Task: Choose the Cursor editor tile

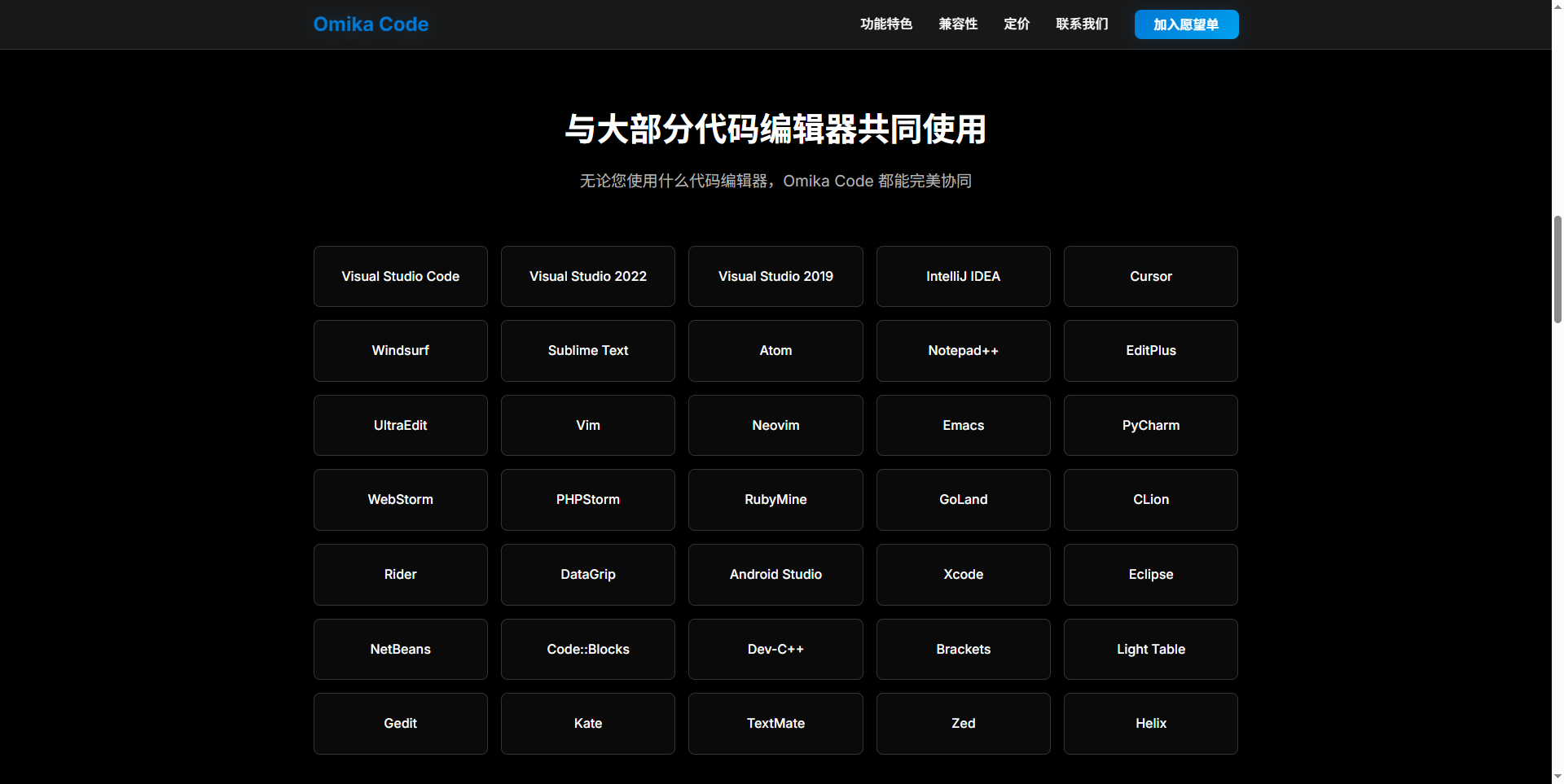Action: (1150, 277)
